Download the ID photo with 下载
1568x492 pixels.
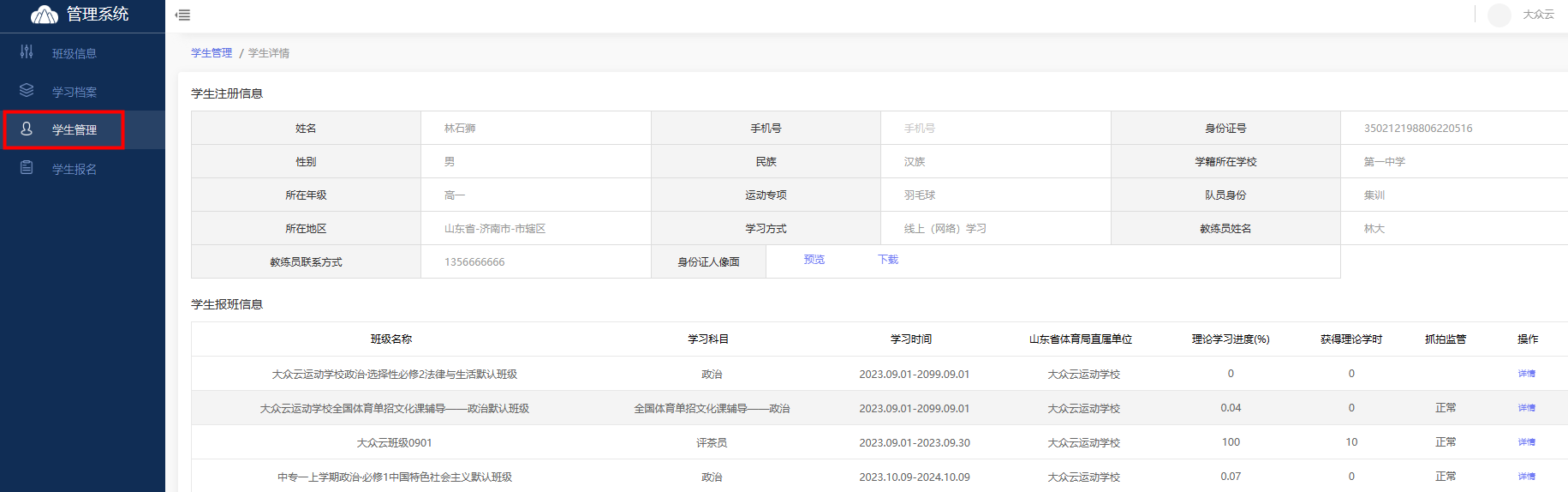click(x=888, y=260)
